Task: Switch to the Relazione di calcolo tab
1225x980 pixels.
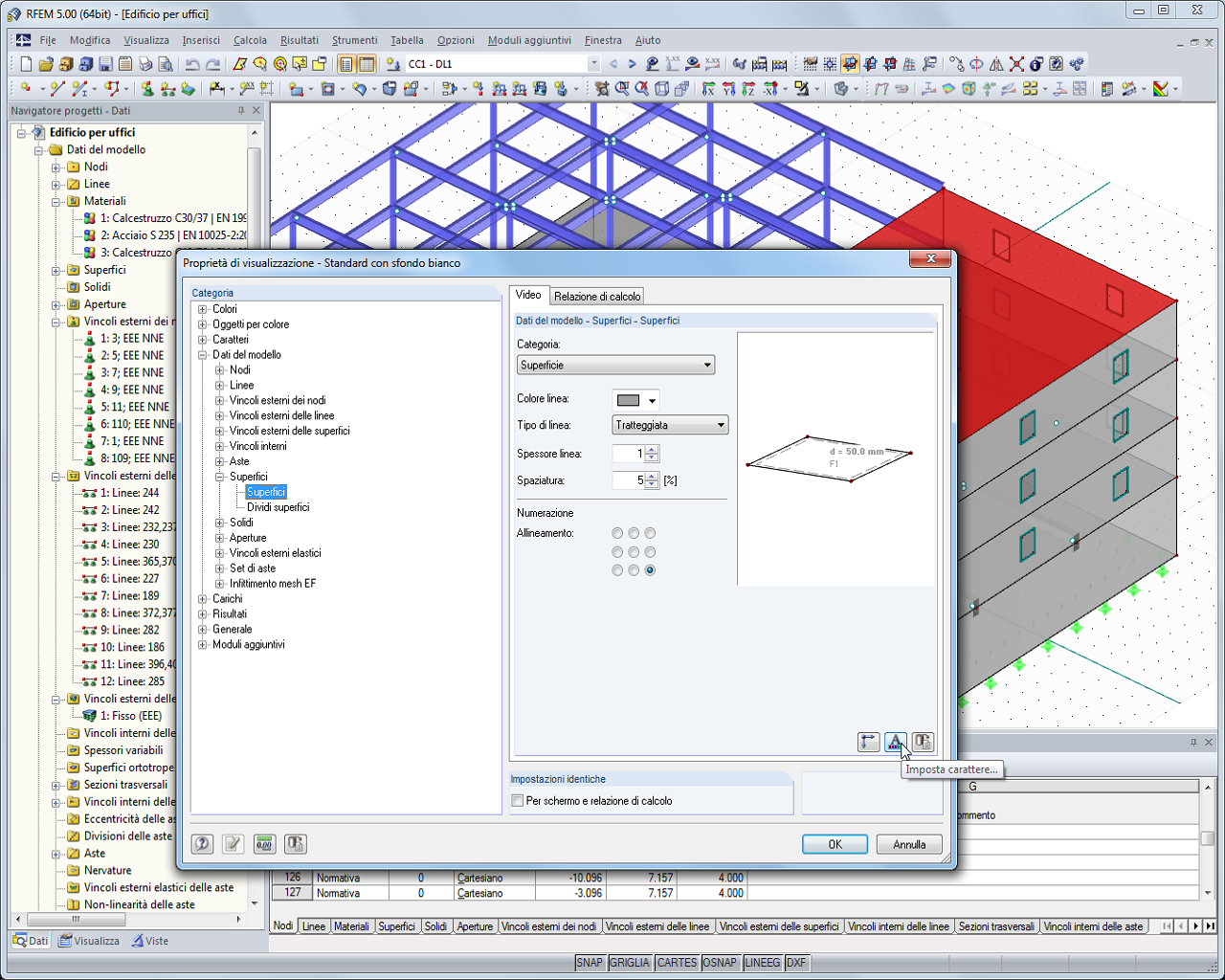Action: pos(597,297)
